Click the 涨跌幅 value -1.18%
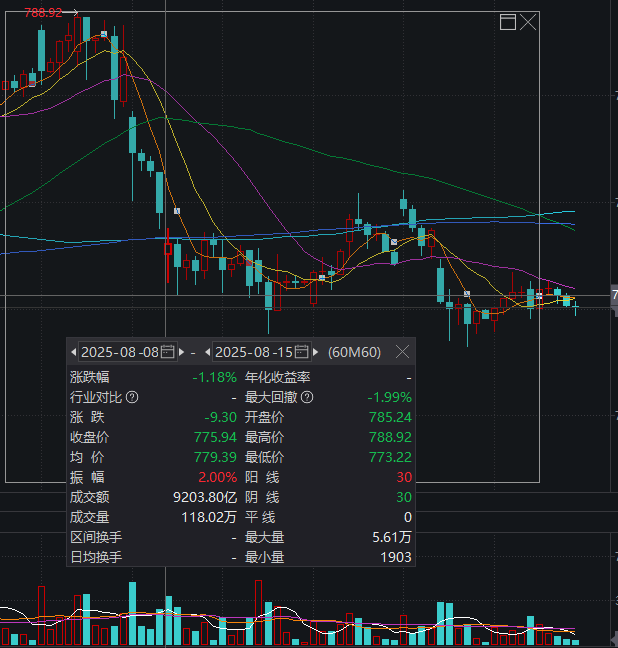 click(x=214, y=377)
